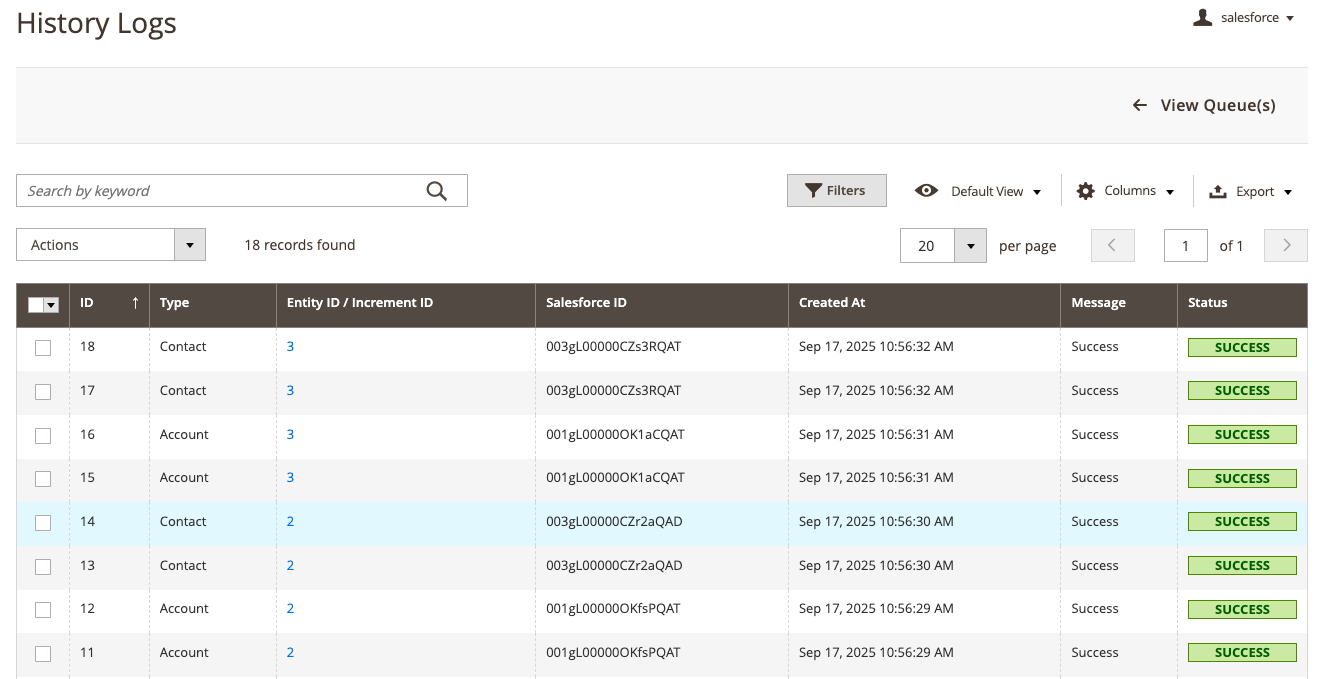Expand the Columns dropdown

[x=1170, y=191]
